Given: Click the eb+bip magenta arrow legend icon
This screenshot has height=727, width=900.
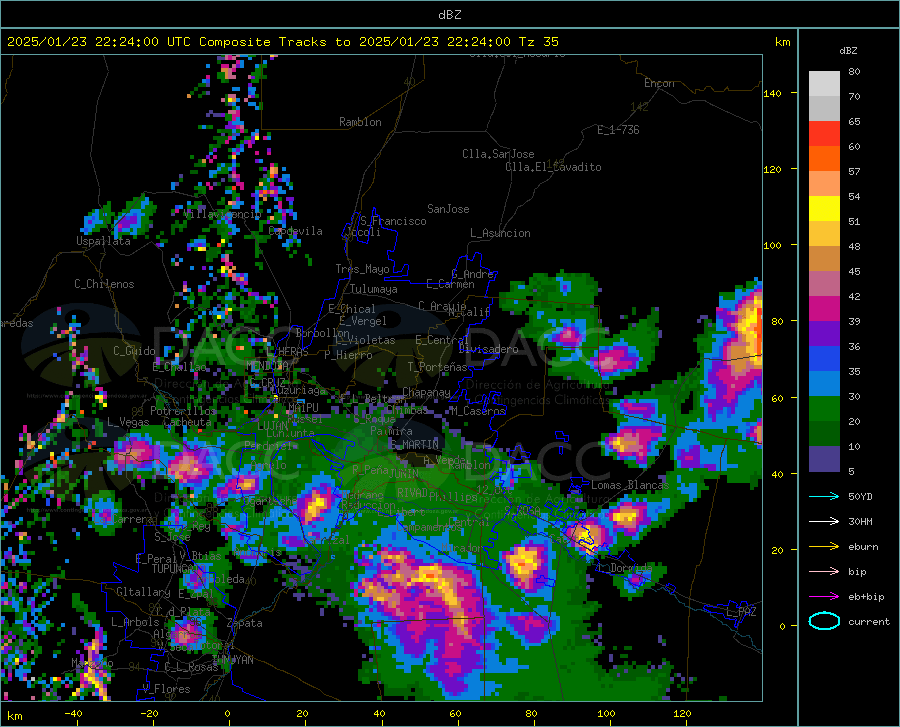Looking at the screenshot, I should coord(824,597).
